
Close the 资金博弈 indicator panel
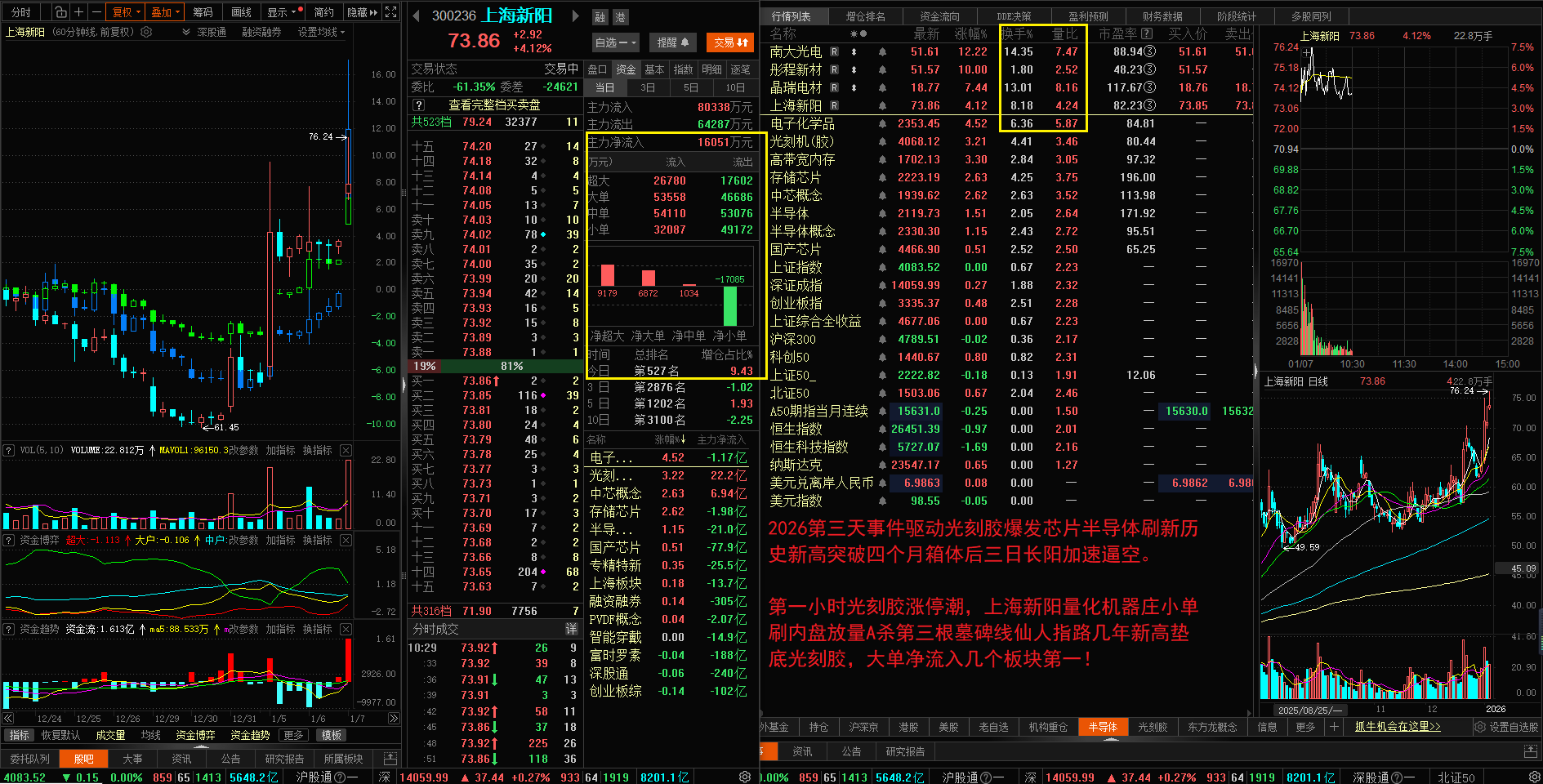346,540
